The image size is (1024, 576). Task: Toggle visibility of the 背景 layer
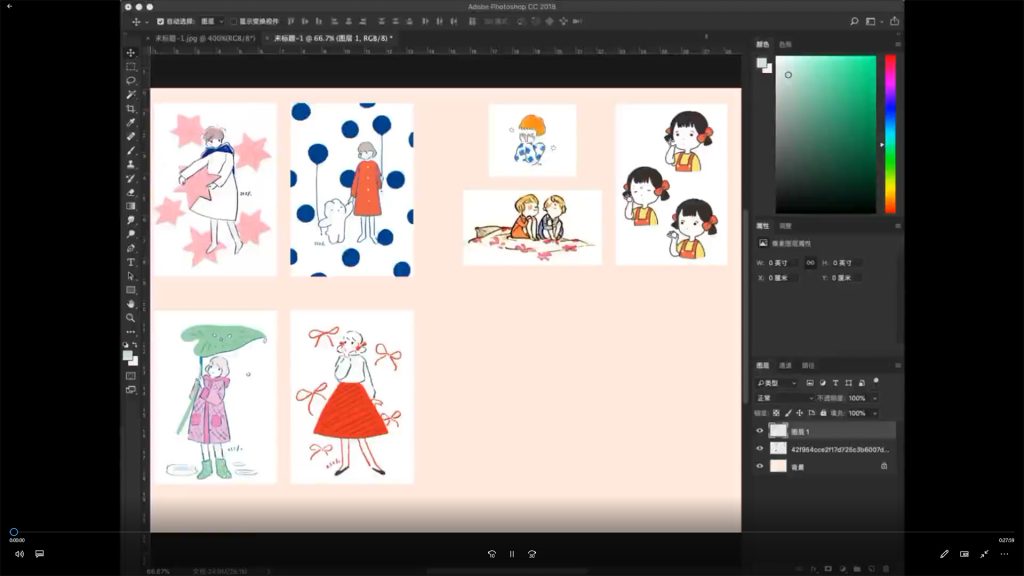click(759, 466)
